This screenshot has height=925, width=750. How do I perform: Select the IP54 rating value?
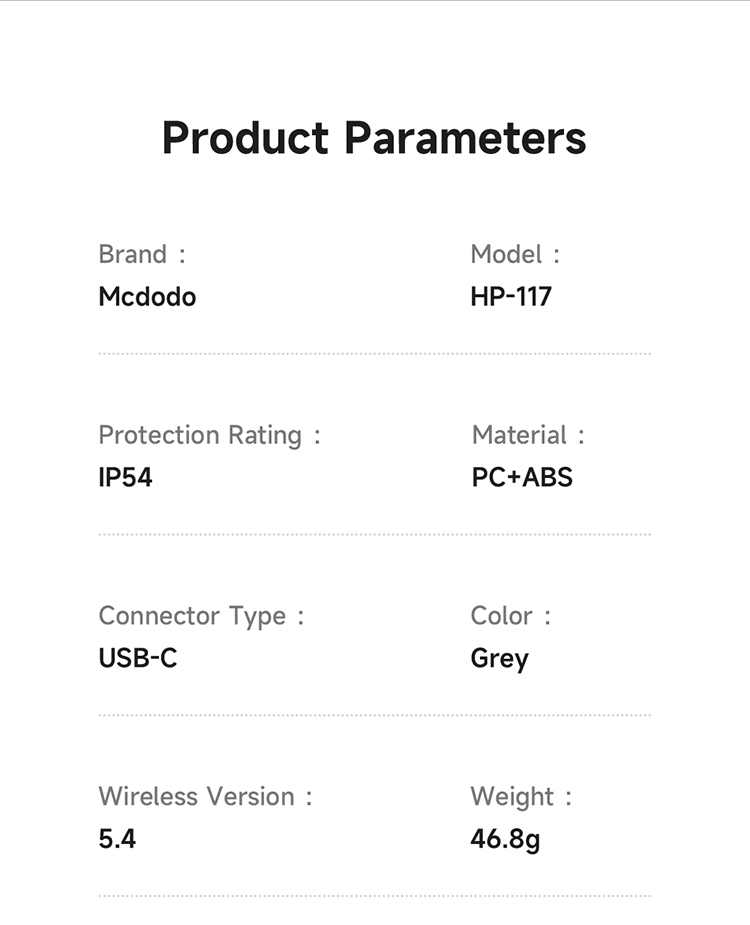coord(125,478)
